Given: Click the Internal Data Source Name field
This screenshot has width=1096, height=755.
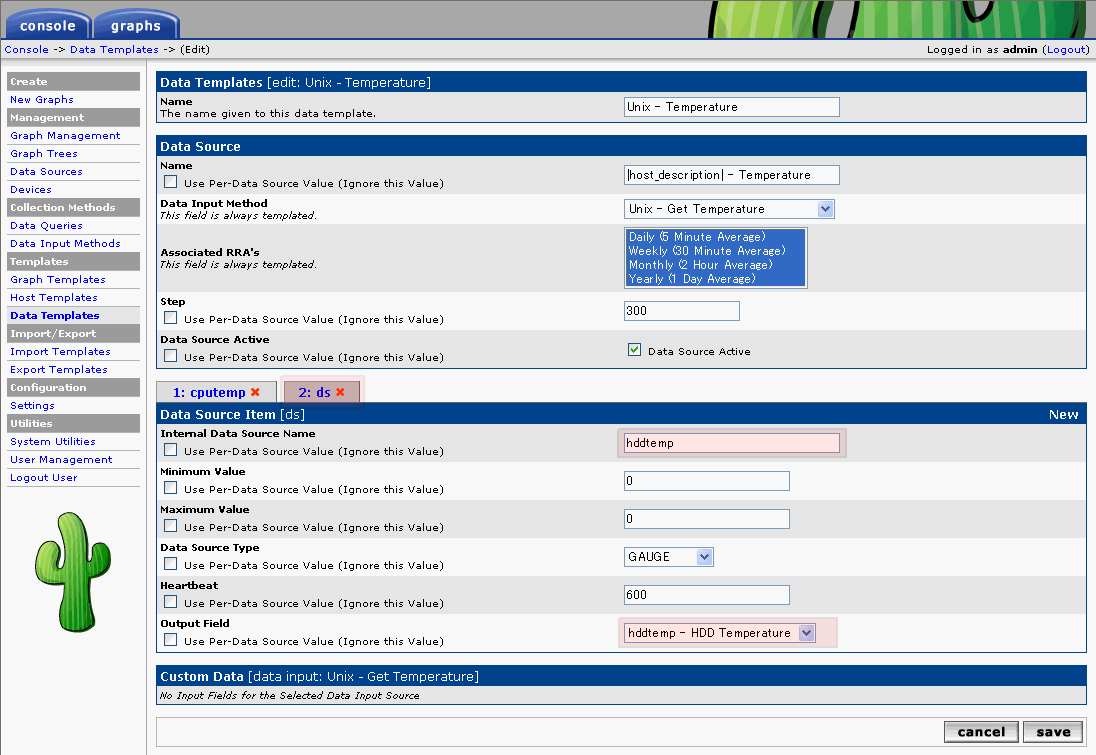Looking at the screenshot, I should (x=731, y=443).
